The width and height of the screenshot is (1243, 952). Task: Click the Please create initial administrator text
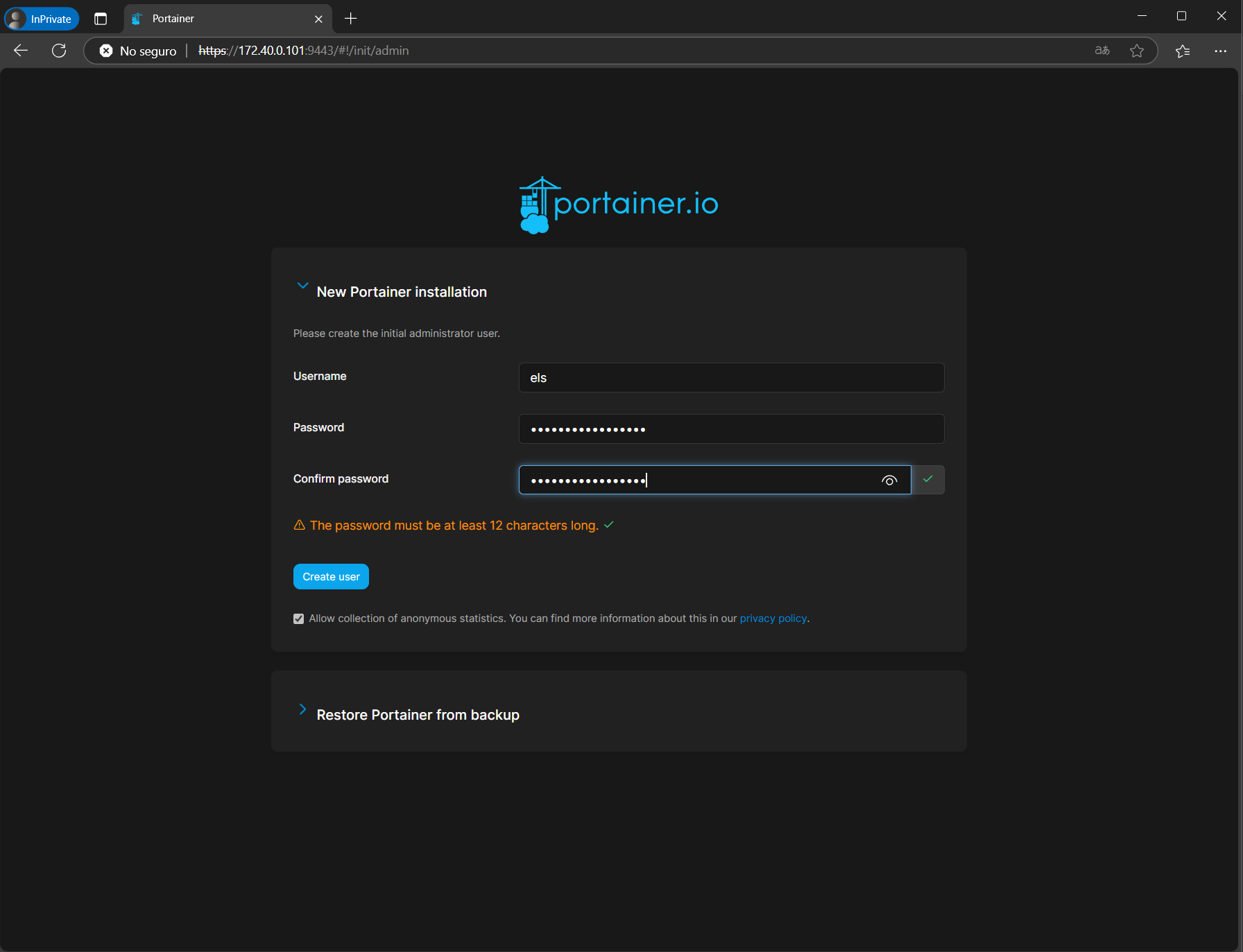(397, 334)
